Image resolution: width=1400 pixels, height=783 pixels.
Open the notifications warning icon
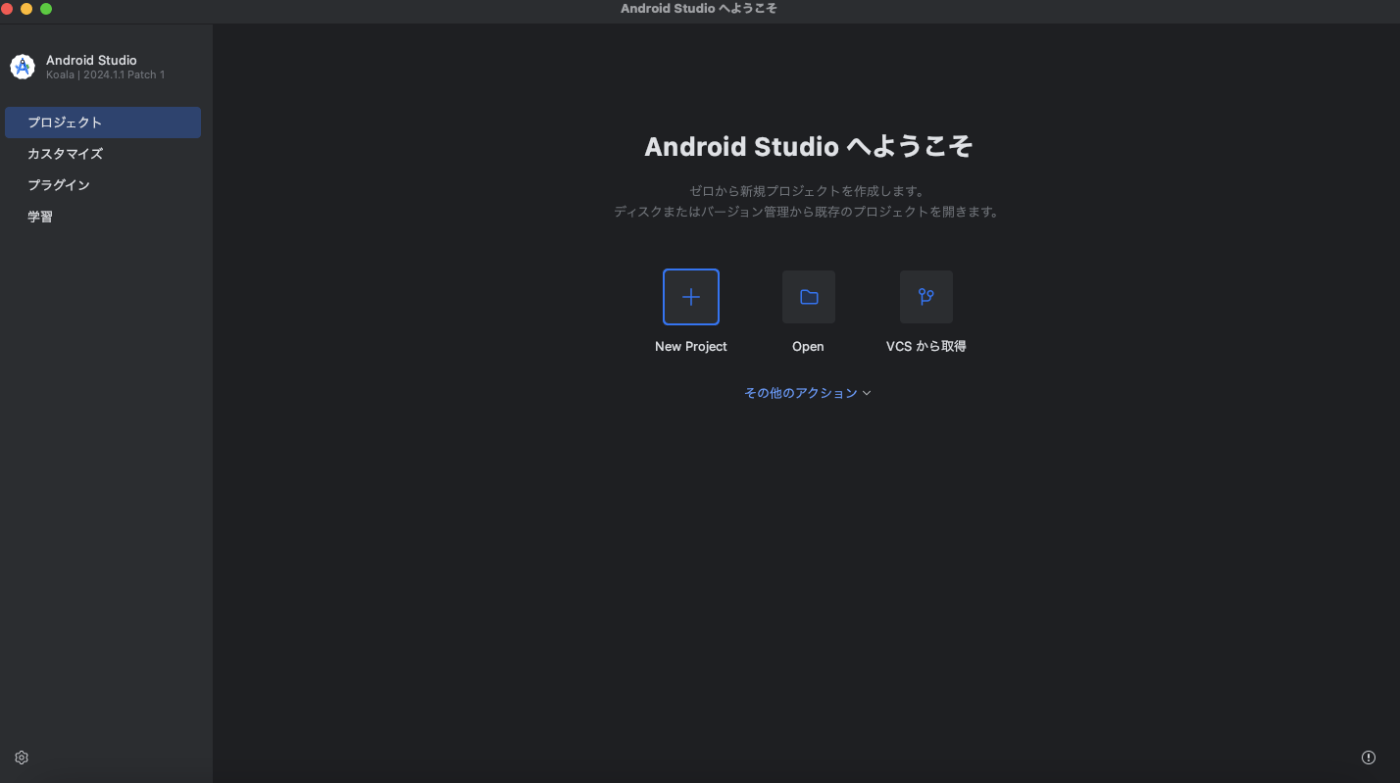1369,758
